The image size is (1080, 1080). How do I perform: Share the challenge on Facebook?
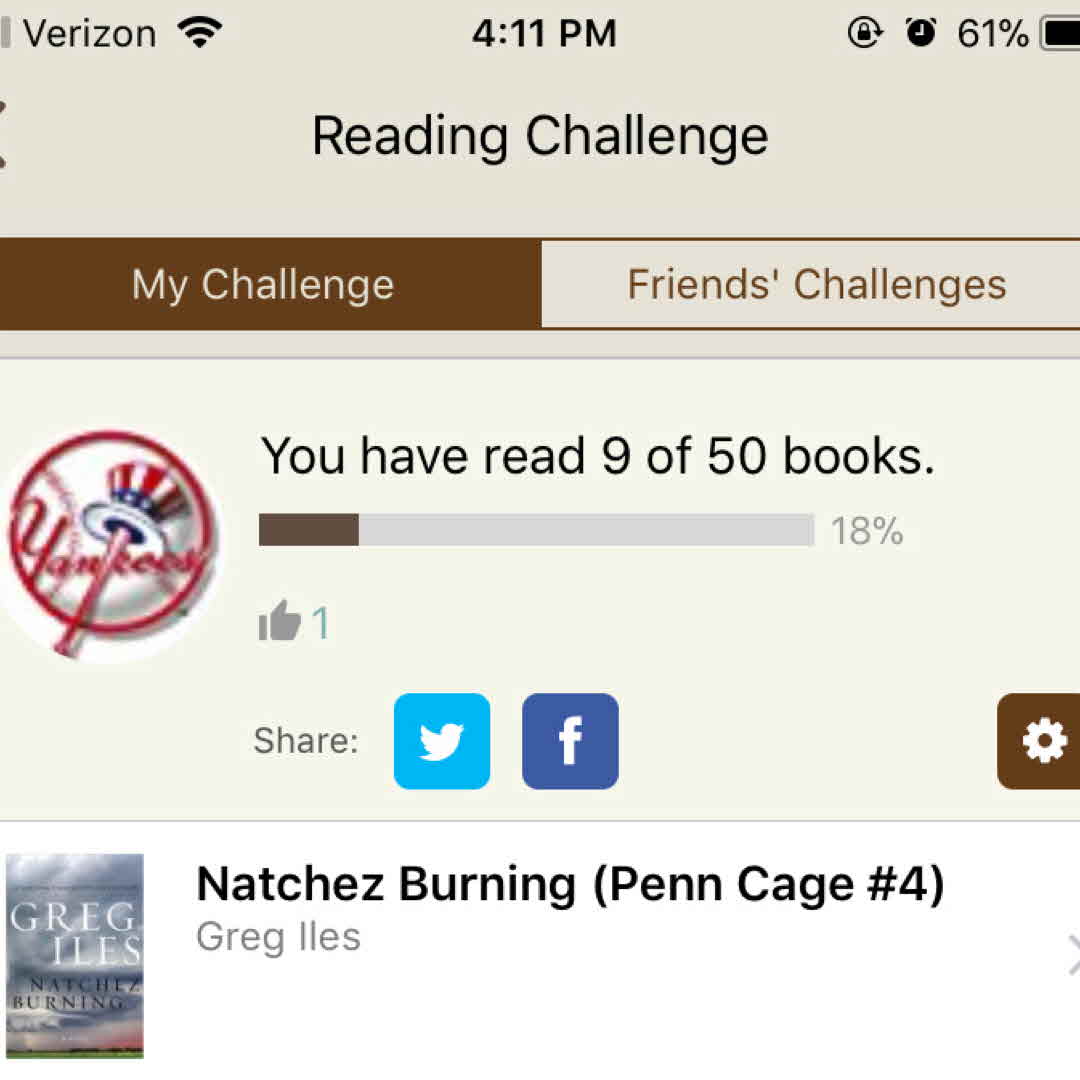(x=570, y=741)
